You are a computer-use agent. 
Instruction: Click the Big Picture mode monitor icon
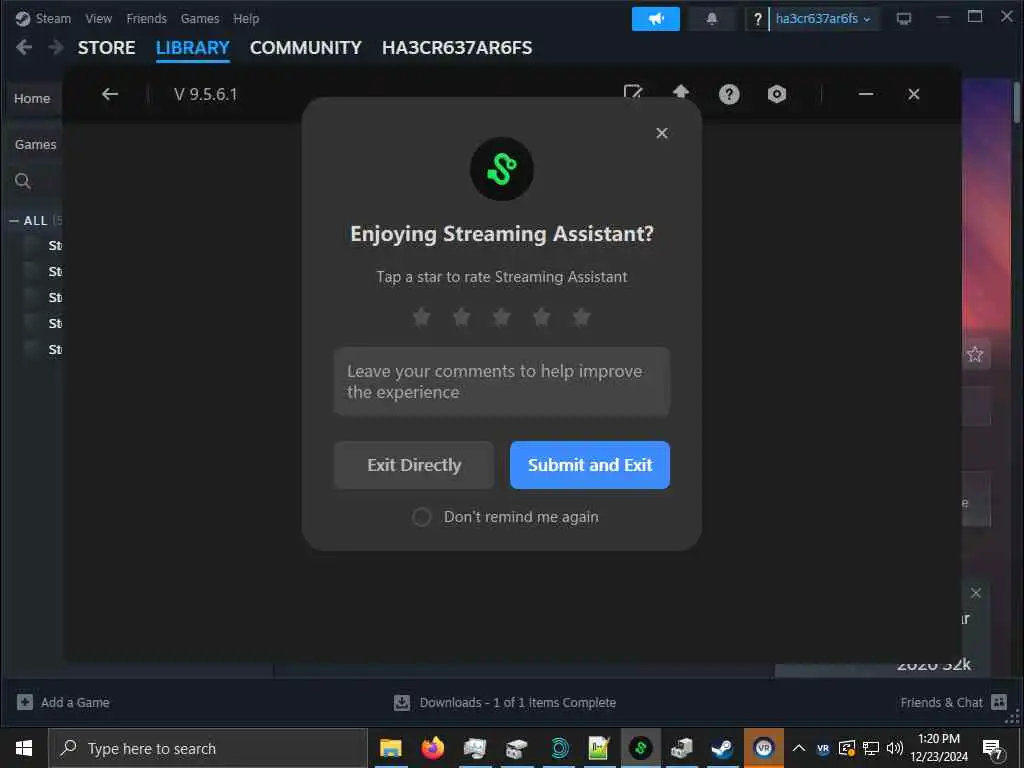point(904,19)
